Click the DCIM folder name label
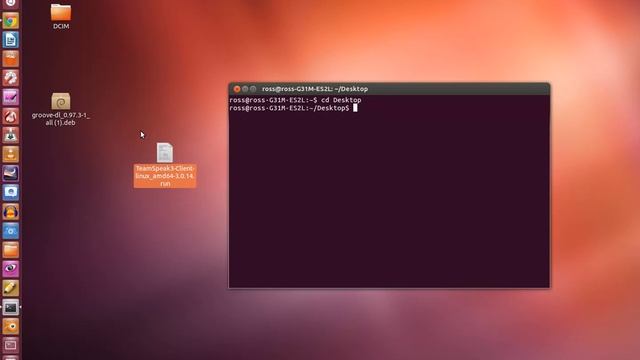Screen dimensions: 640x360 pos(61,26)
